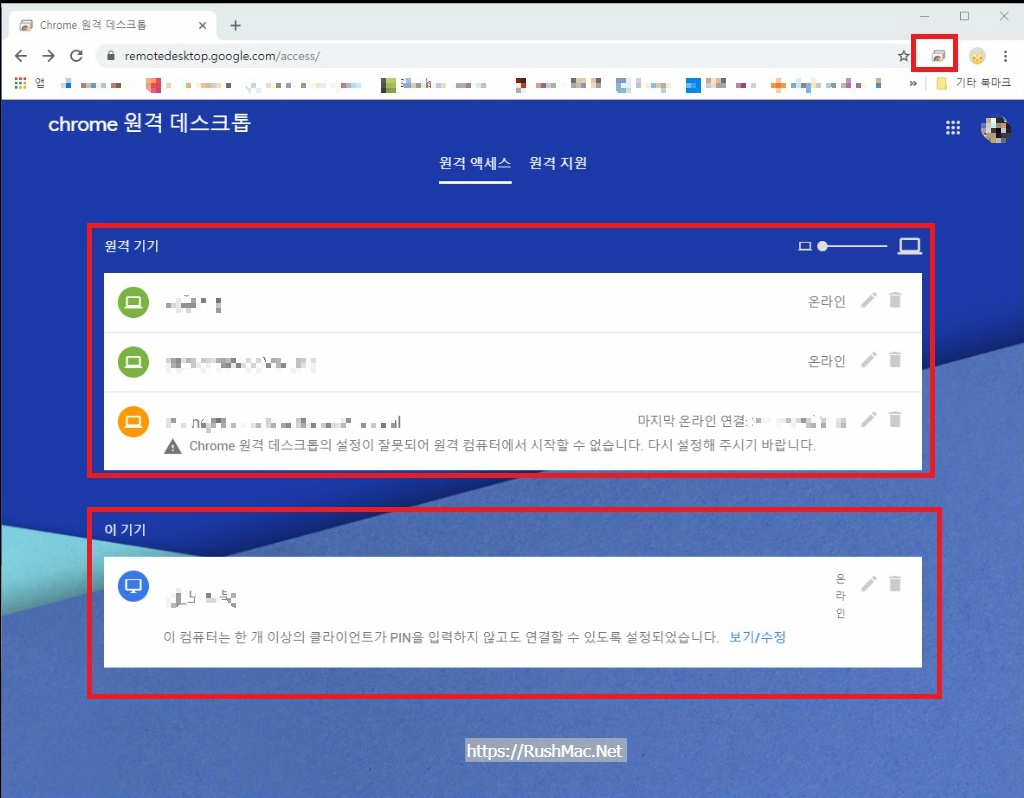
Task: Go back using browser back arrow
Action: 21,56
